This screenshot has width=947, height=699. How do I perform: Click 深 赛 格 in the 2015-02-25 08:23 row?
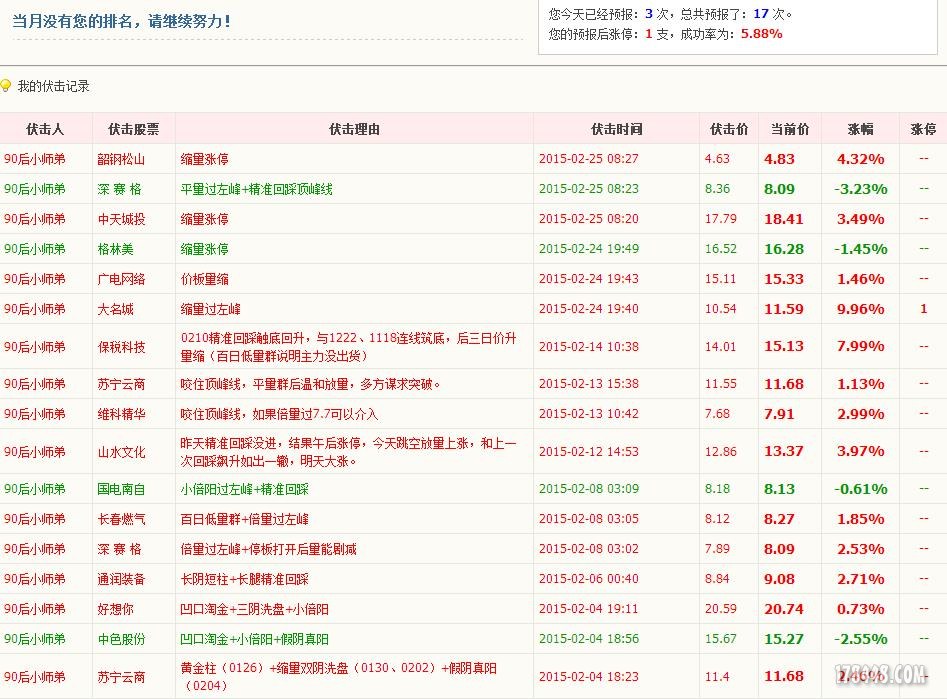120,189
